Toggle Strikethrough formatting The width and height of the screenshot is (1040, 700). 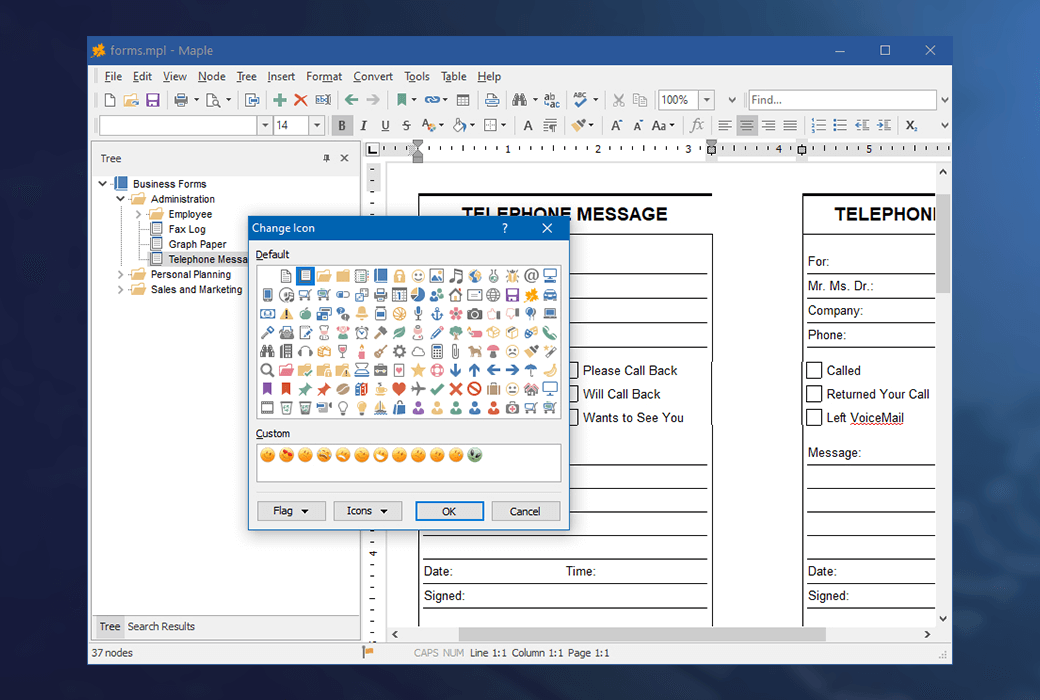point(407,125)
